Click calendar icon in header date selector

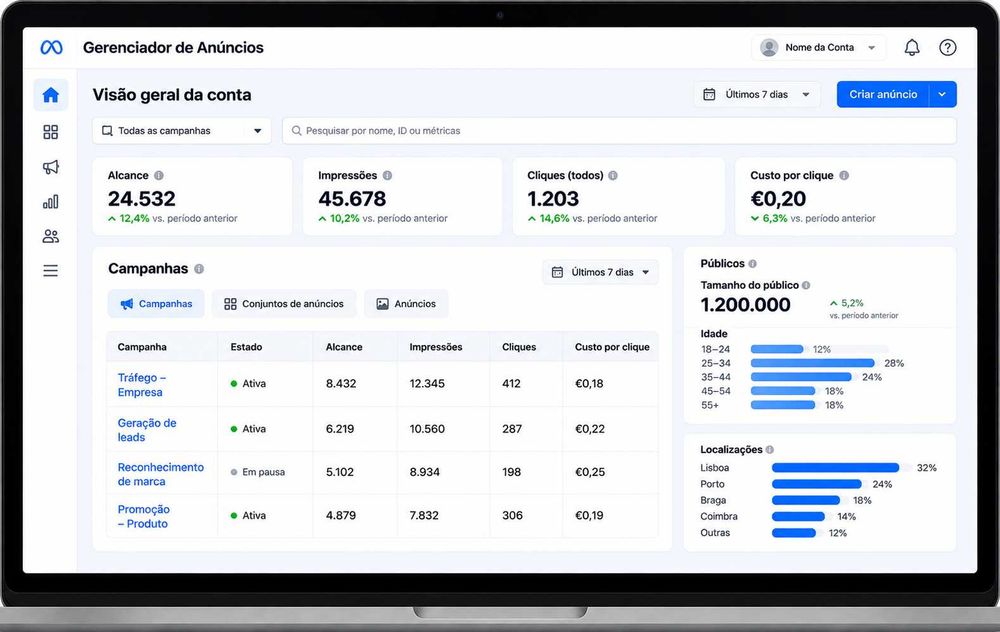click(709, 94)
